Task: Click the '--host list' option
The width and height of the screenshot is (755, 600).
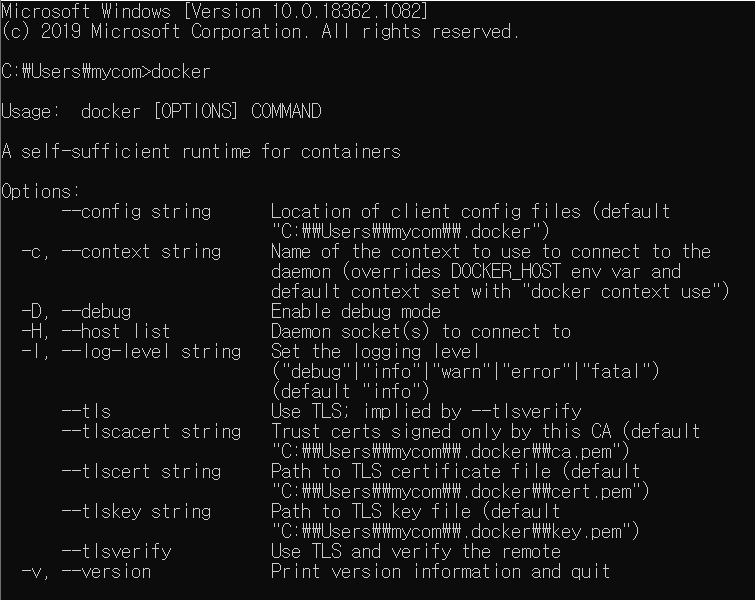Action: click(116, 331)
